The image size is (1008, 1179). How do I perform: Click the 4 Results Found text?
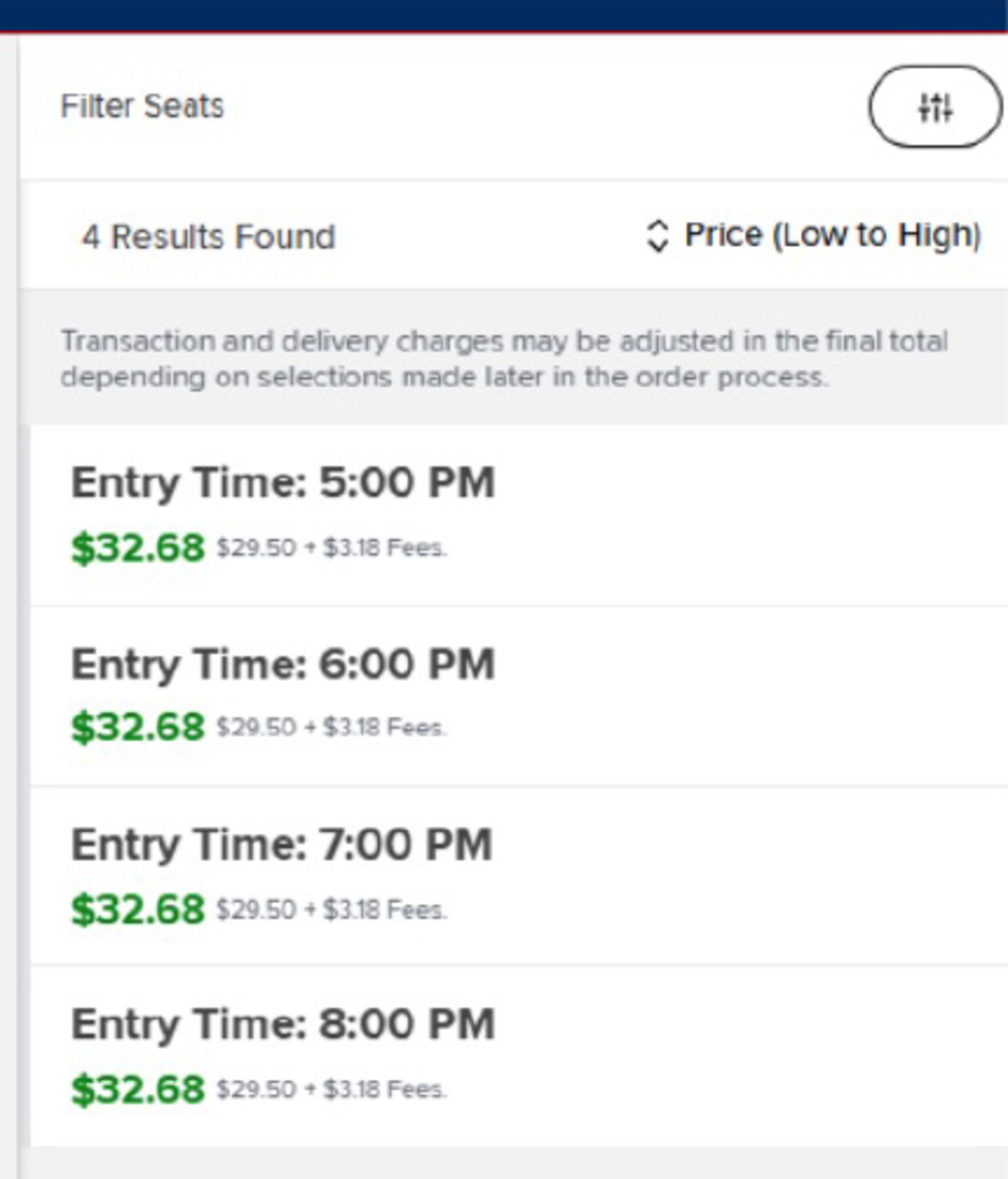click(208, 237)
